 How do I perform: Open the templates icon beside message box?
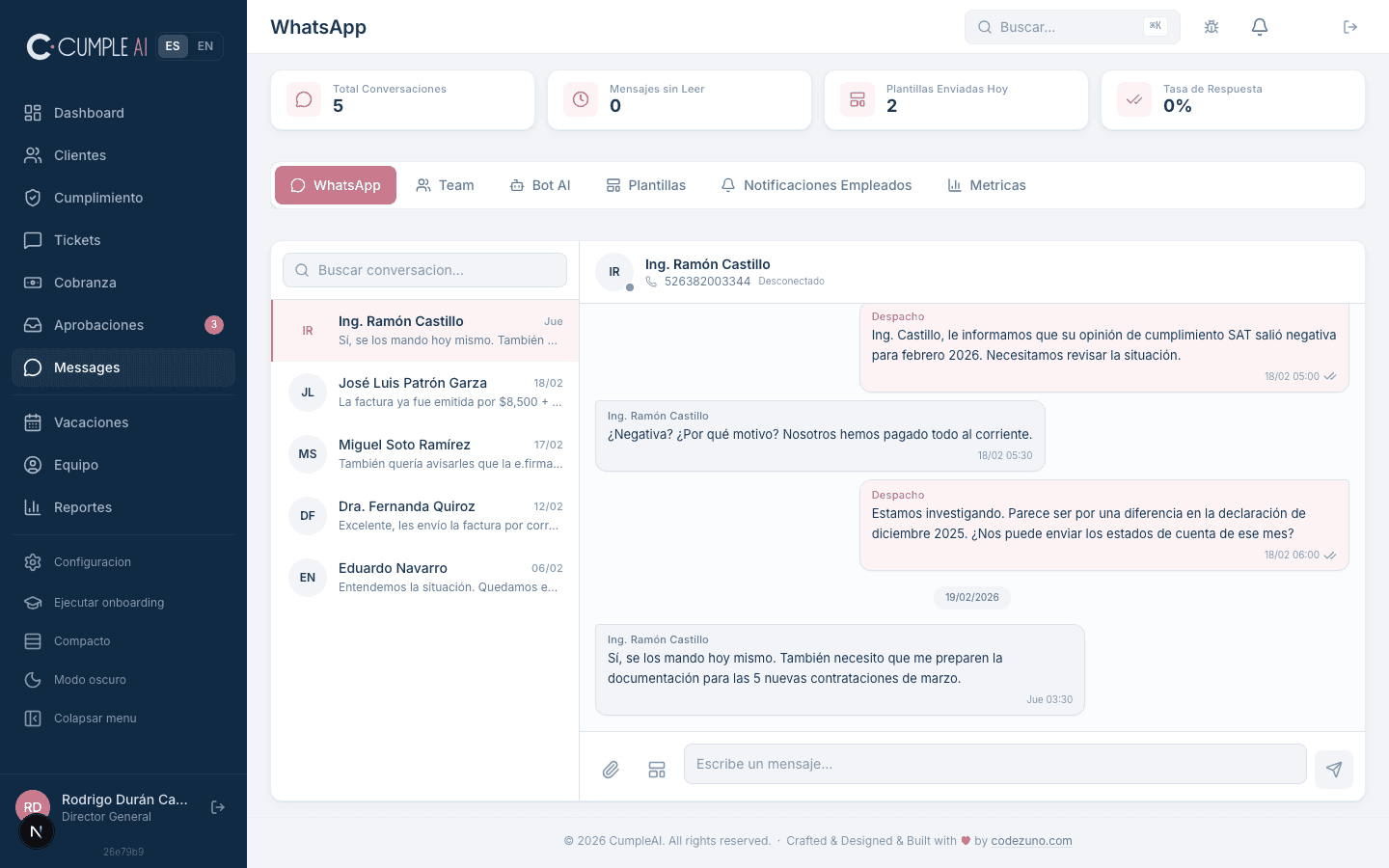pyautogui.click(x=657, y=770)
